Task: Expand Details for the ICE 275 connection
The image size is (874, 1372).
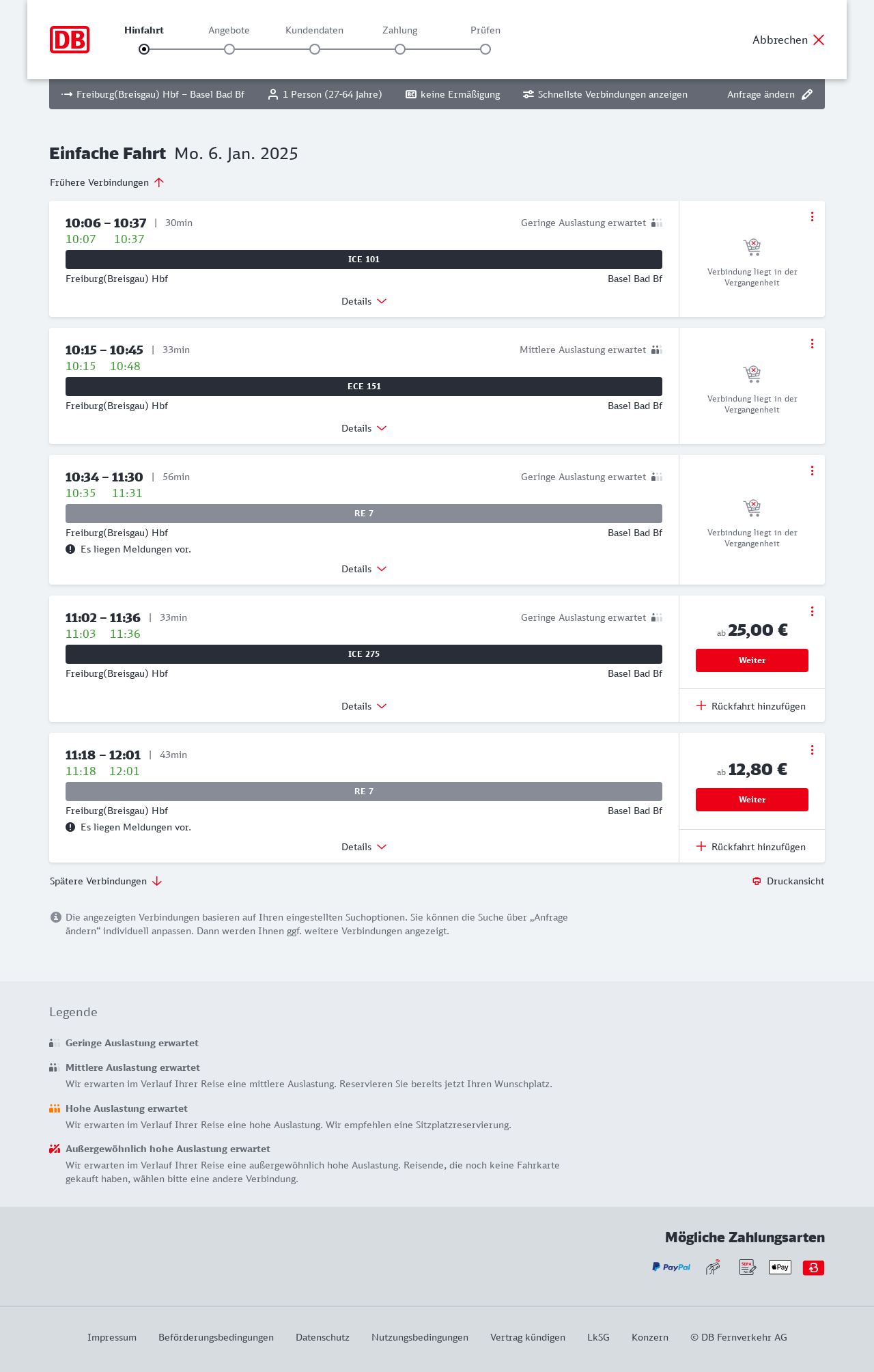Action: 364,706
